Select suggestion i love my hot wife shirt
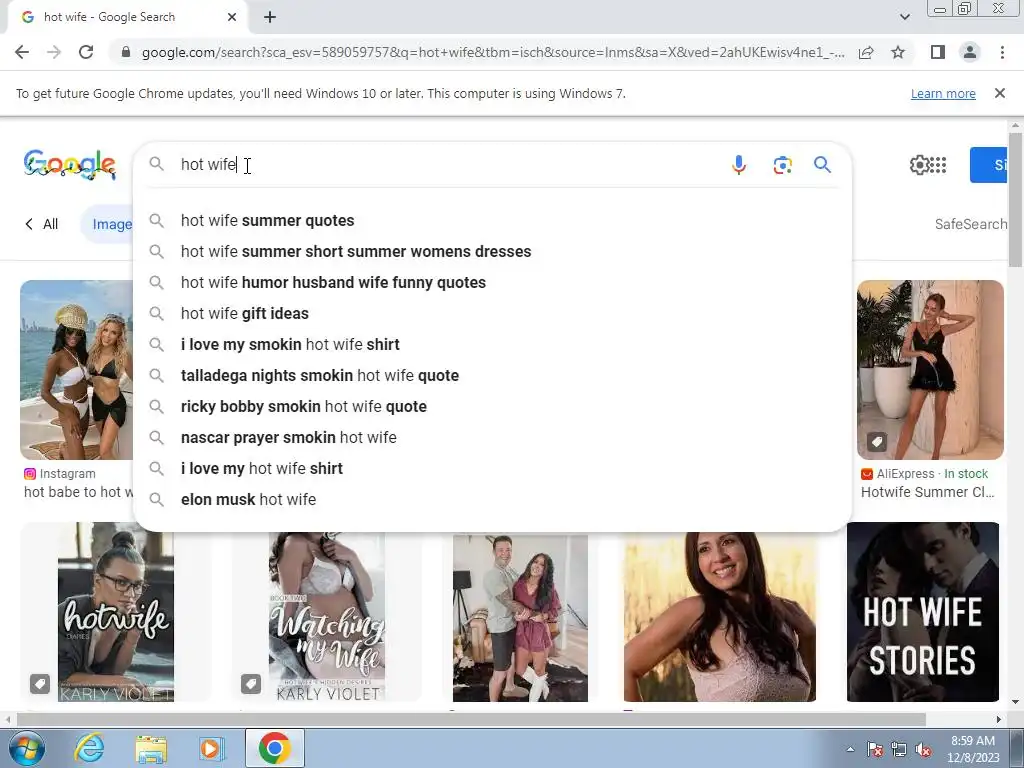Screen dimensions: 1024x768 [x=492, y=468]
